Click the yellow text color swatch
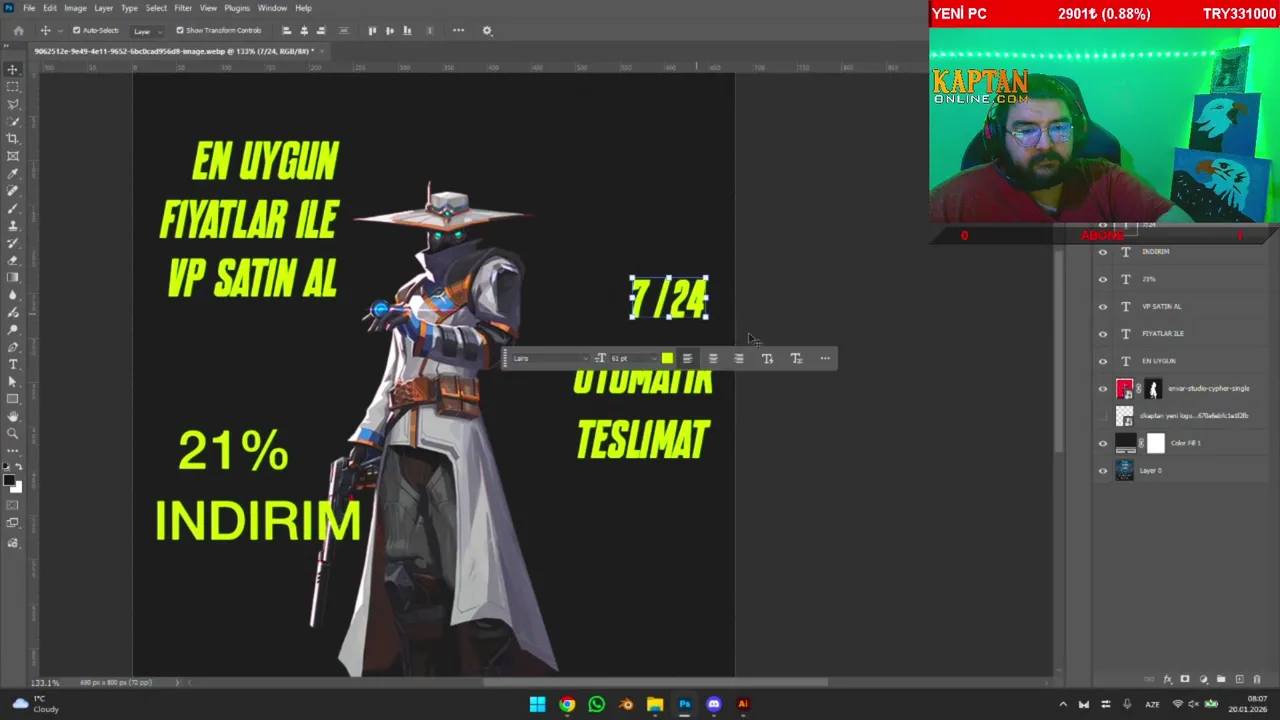The image size is (1280, 720). pos(667,358)
